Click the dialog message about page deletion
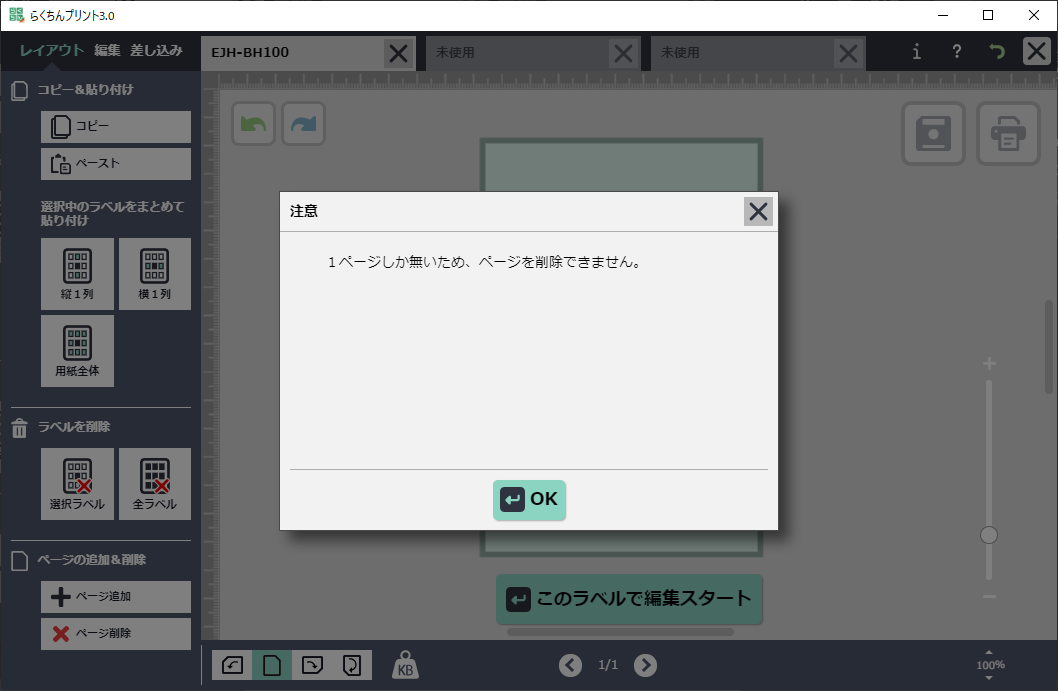1058x691 pixels. click(484, 262)
